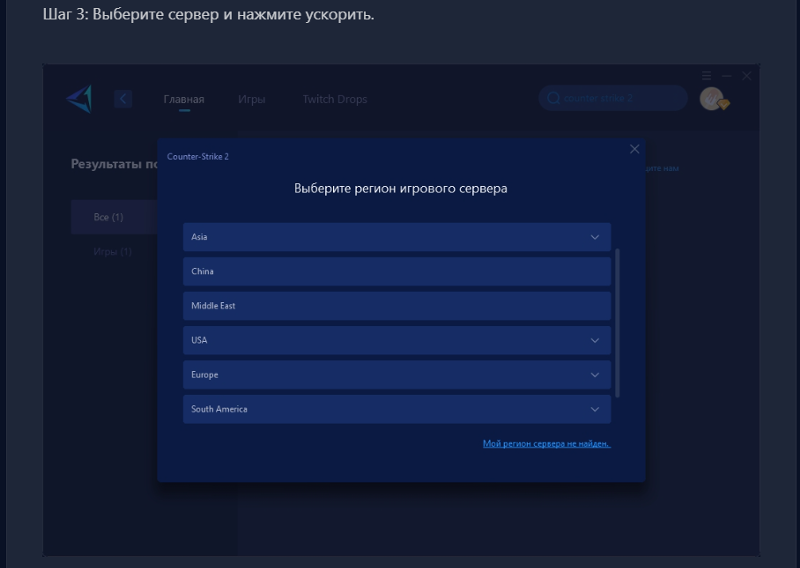Open the user avatar profile

712,98
